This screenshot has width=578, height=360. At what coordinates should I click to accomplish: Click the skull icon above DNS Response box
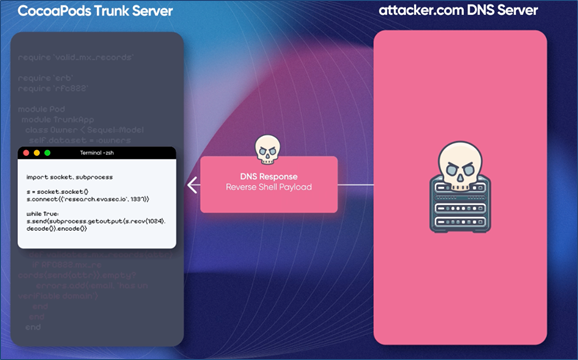coord(268,149)
